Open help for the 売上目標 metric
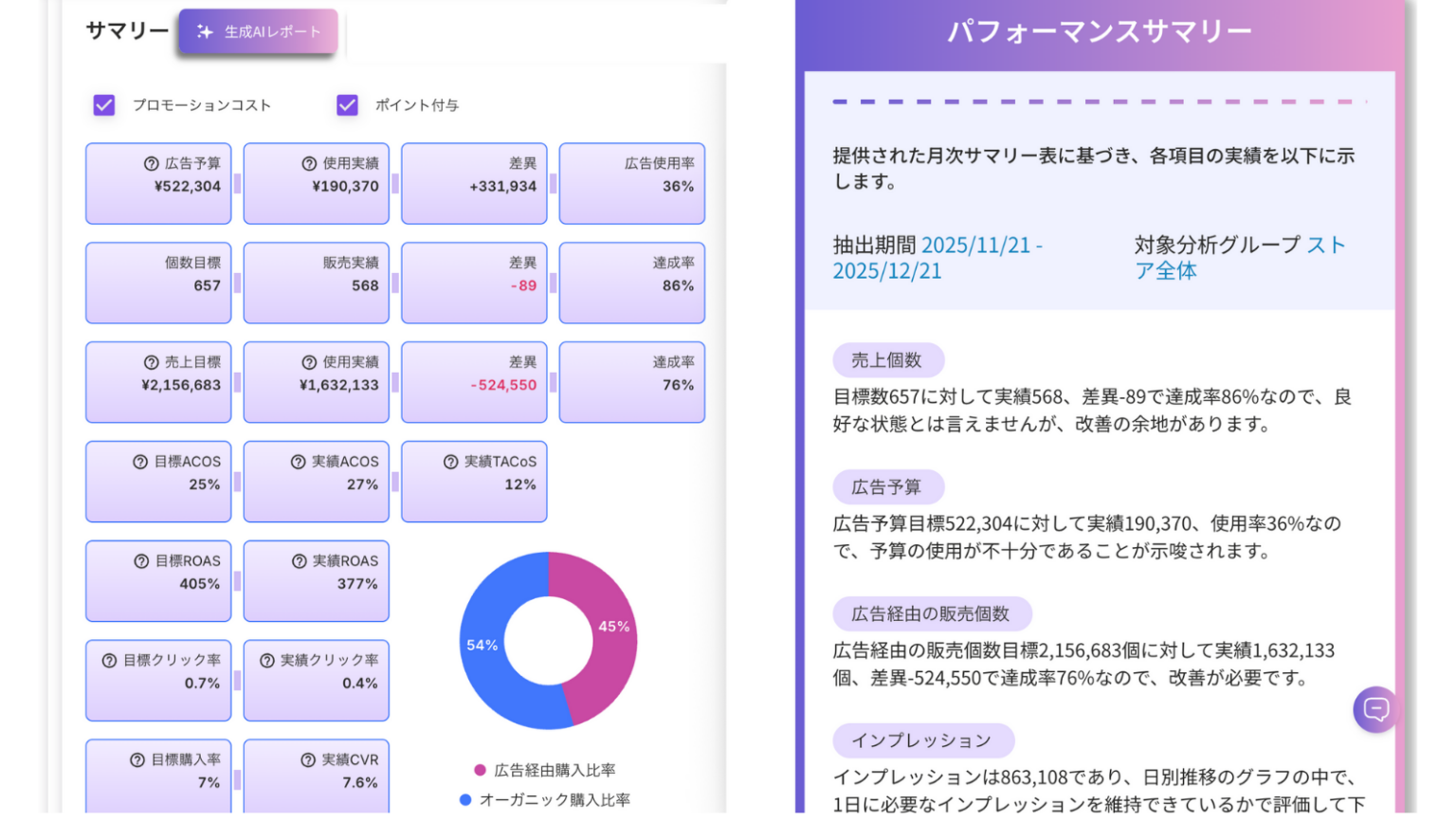This screenshot has width=1456, height=822. click(x=150, y=362)
